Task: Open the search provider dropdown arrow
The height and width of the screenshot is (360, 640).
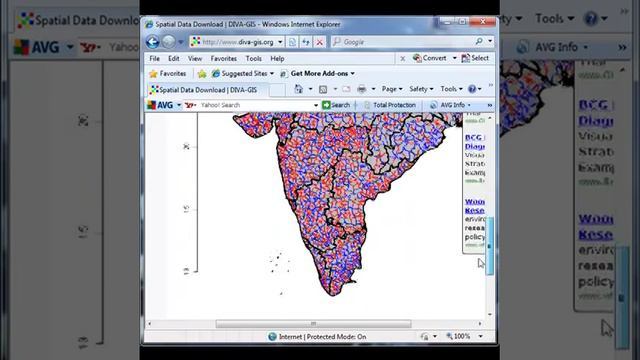Action: (490, 41)
